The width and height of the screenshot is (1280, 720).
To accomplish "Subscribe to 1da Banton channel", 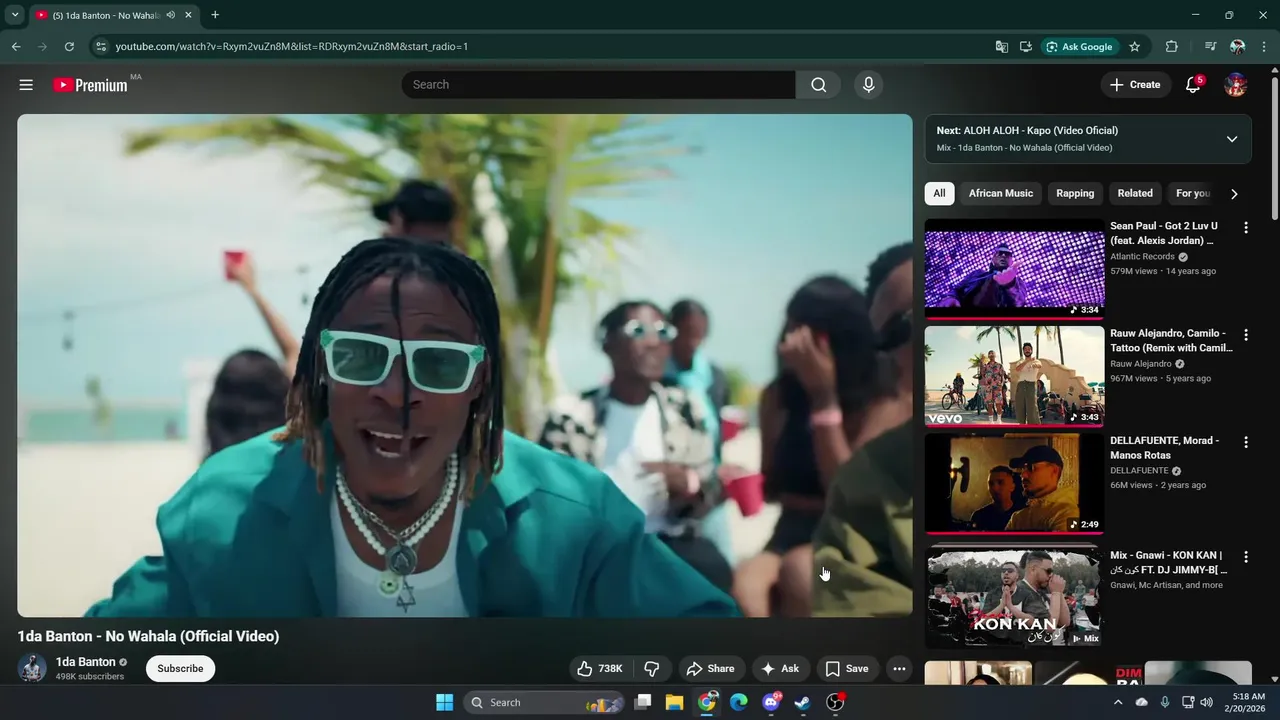I will (x=180, y=669).
